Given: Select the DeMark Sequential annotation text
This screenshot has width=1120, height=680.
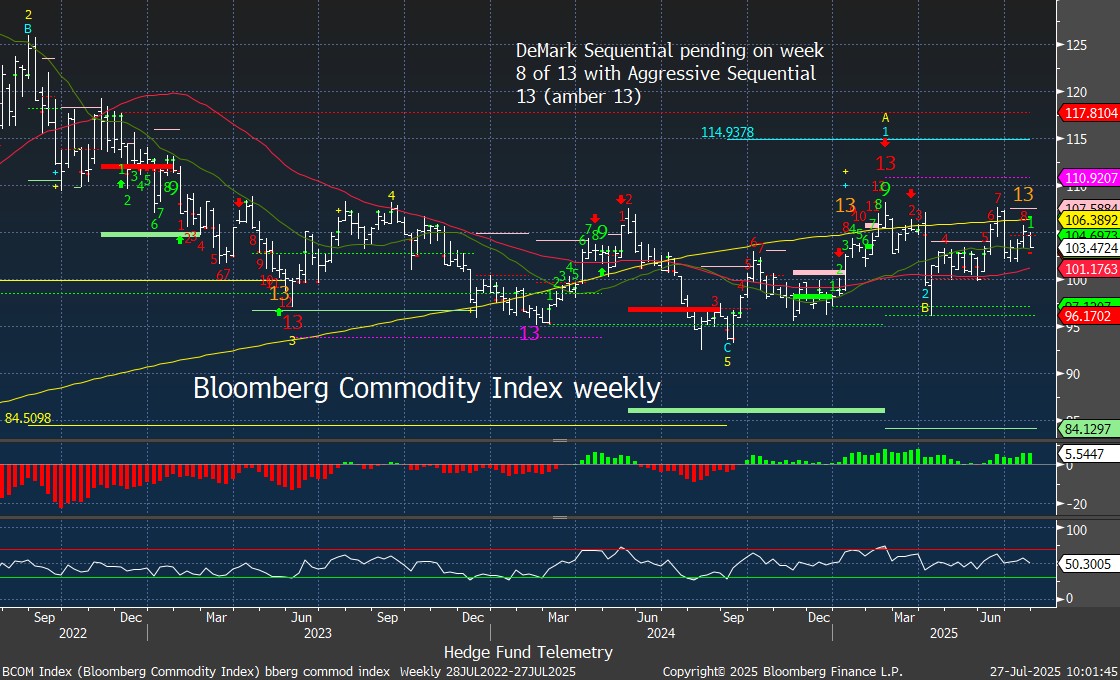Looking at the screenshot, I should (x=669, y=73).
